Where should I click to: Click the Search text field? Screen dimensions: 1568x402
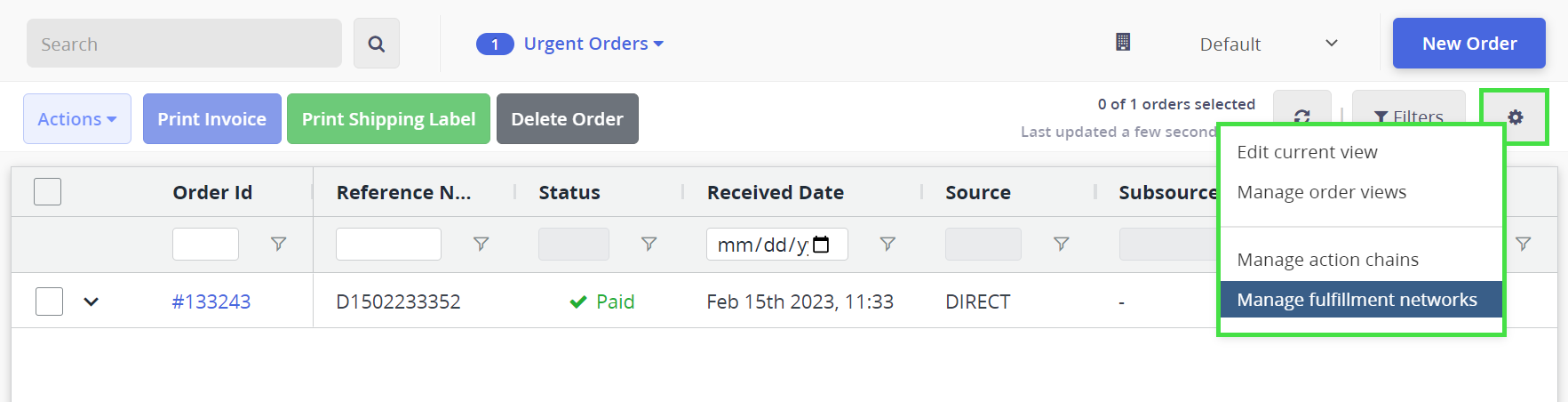click(x=184, y=44)
